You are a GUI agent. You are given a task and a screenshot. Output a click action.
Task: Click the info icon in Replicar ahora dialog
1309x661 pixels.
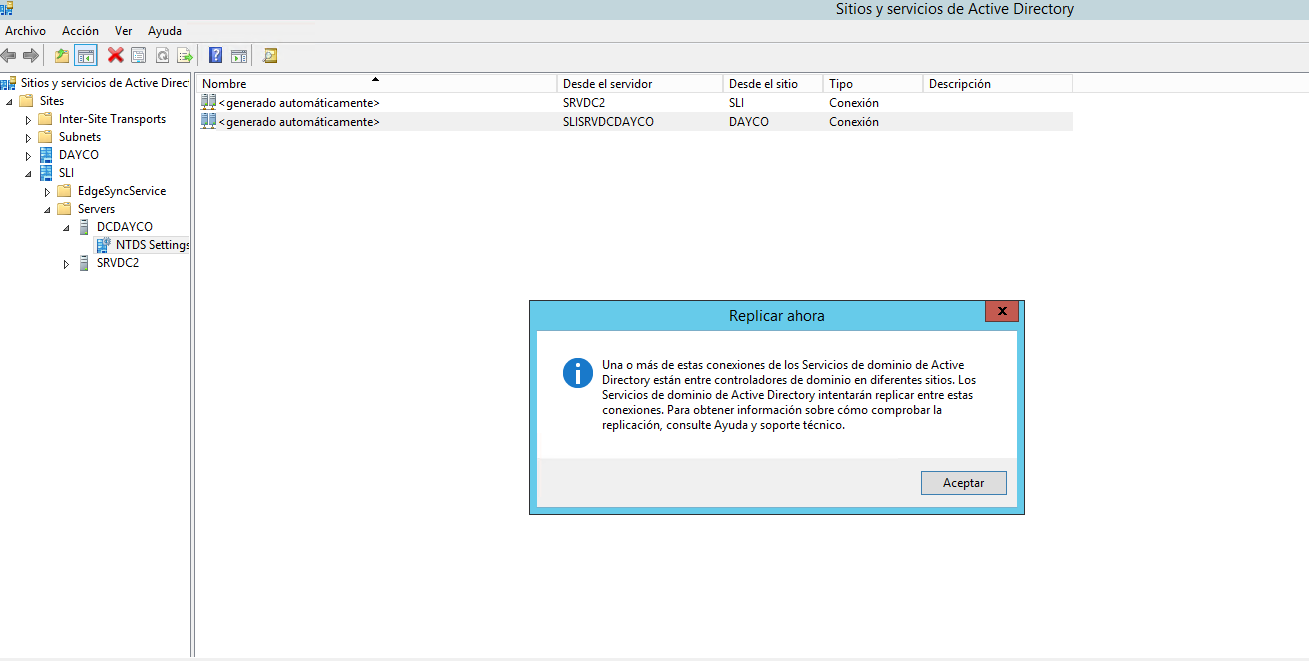(x=578, y=374)
